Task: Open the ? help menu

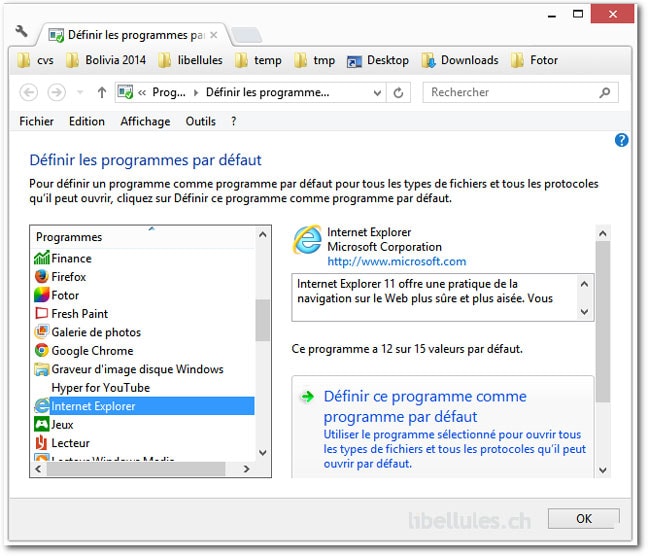Action: pos(233,122)
